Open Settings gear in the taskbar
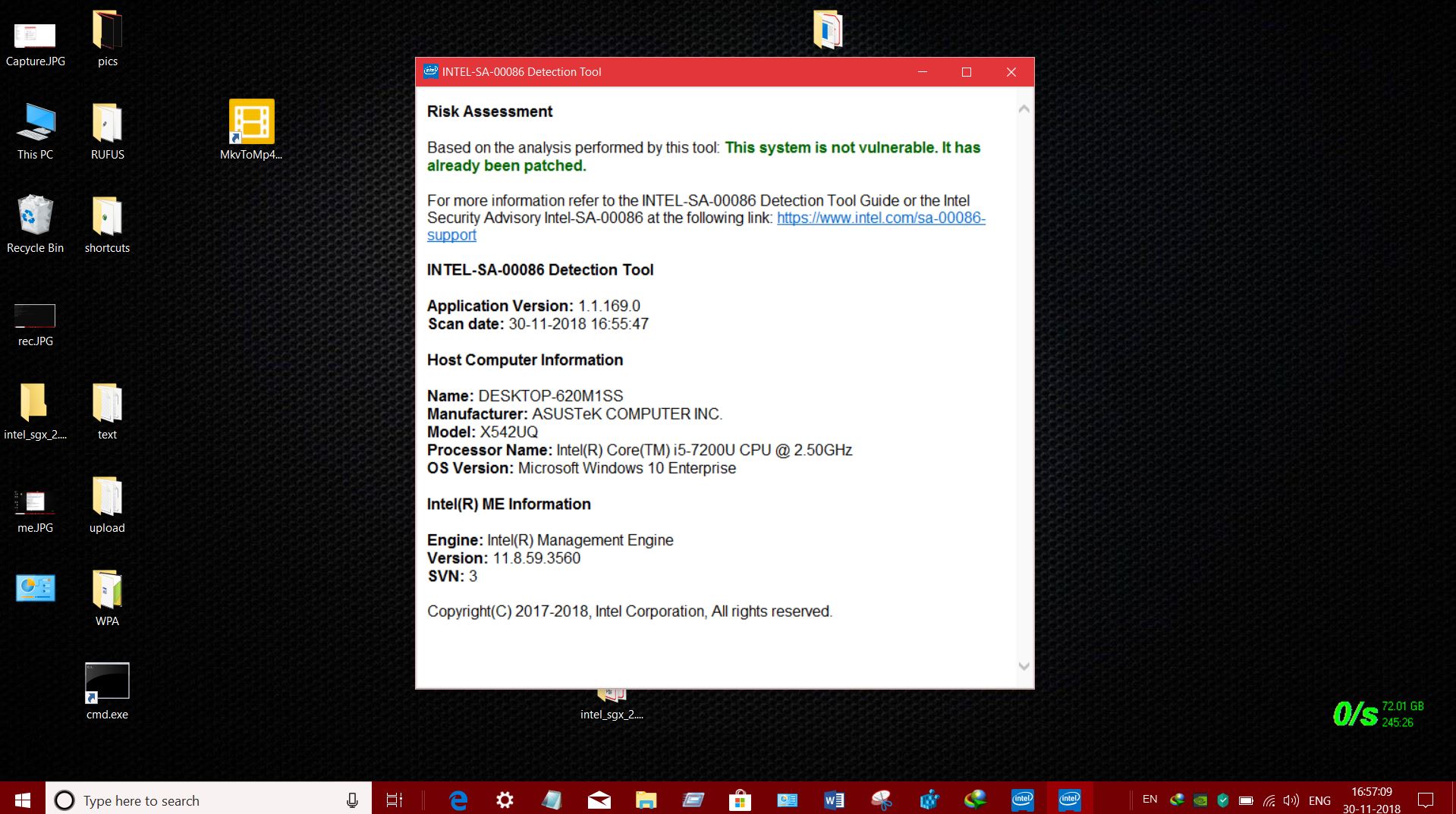The height and width of the screenshot is (814, 1456). coord(505,800)
